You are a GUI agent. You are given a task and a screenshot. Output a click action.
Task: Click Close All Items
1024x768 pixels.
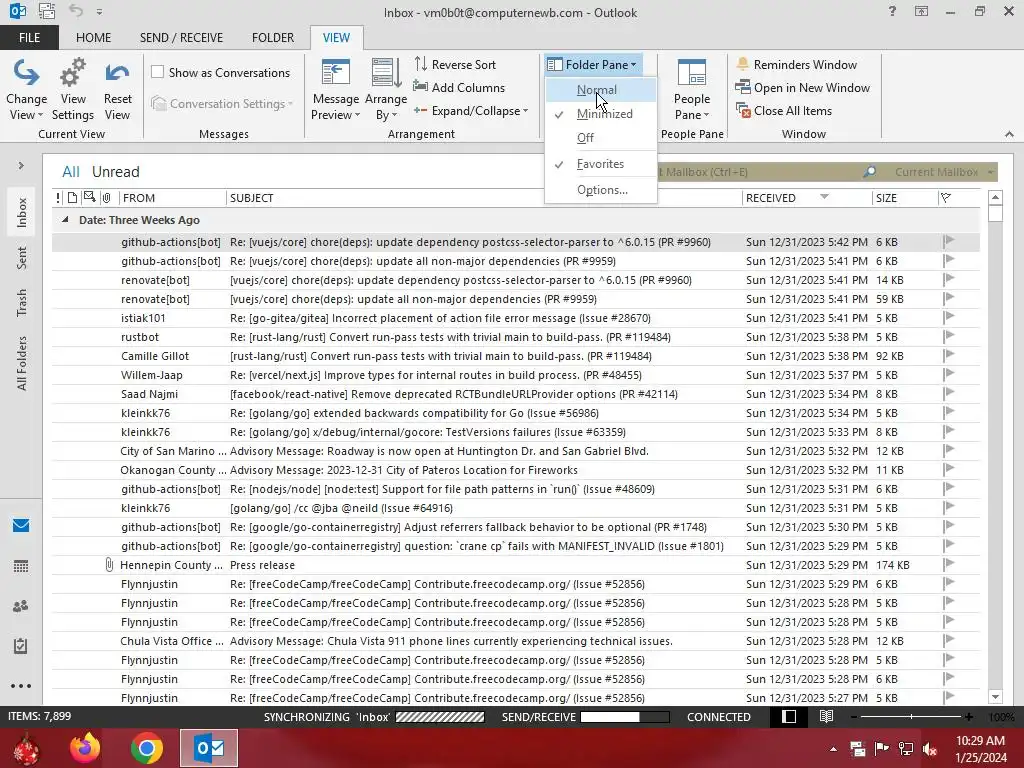click(784, 111)
